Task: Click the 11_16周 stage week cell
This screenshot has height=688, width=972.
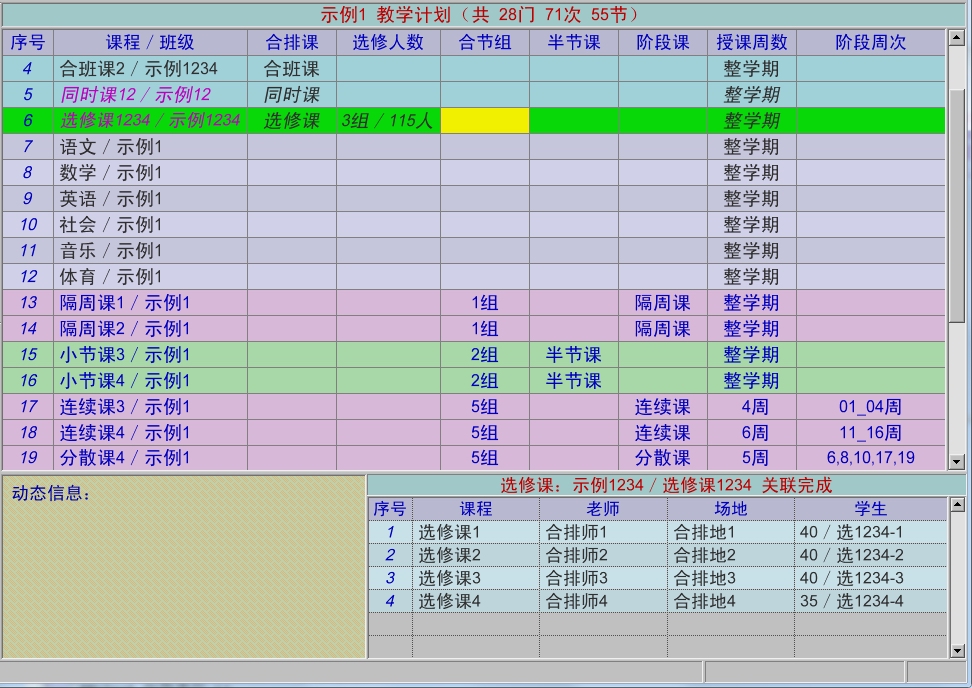Action: point(871,433)
